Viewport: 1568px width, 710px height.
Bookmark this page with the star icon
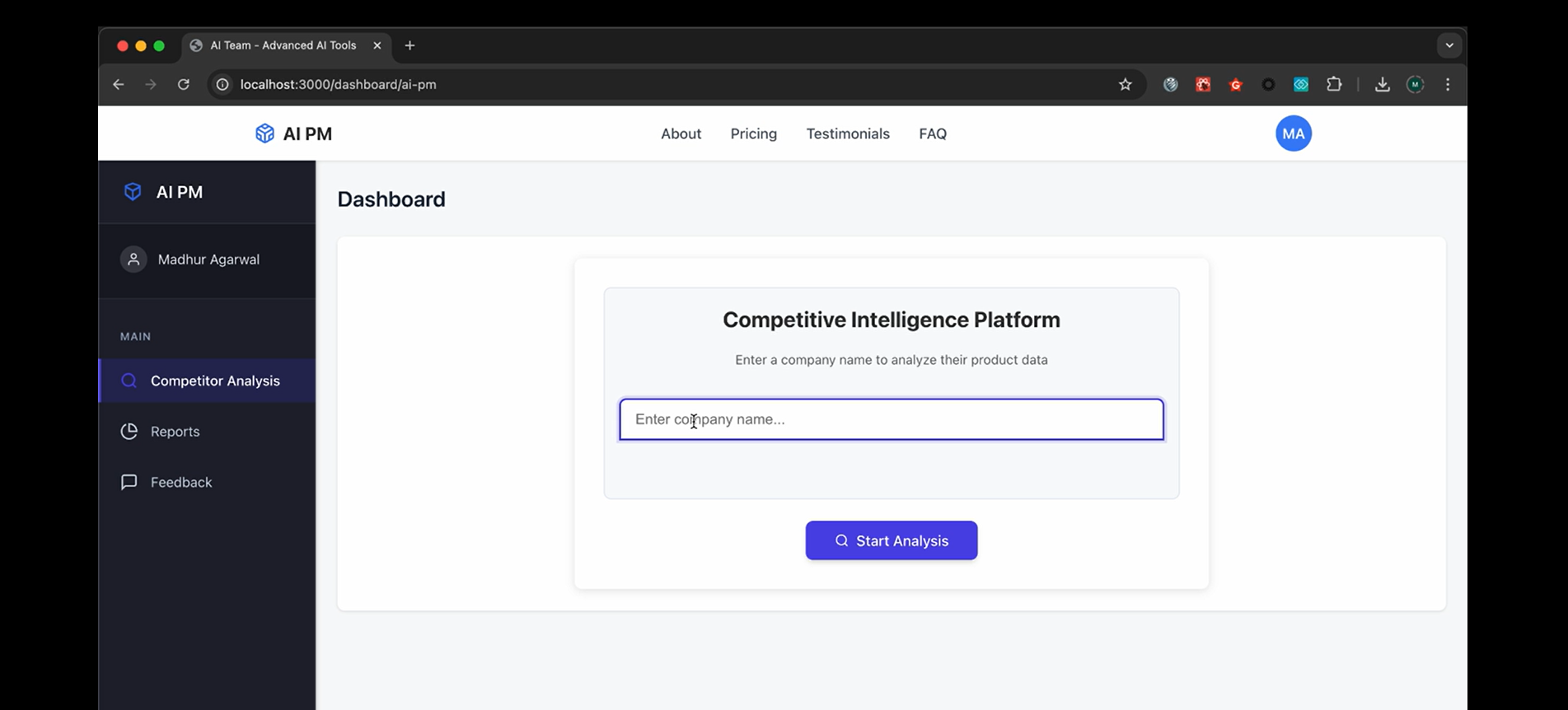tap(1126, 84)
